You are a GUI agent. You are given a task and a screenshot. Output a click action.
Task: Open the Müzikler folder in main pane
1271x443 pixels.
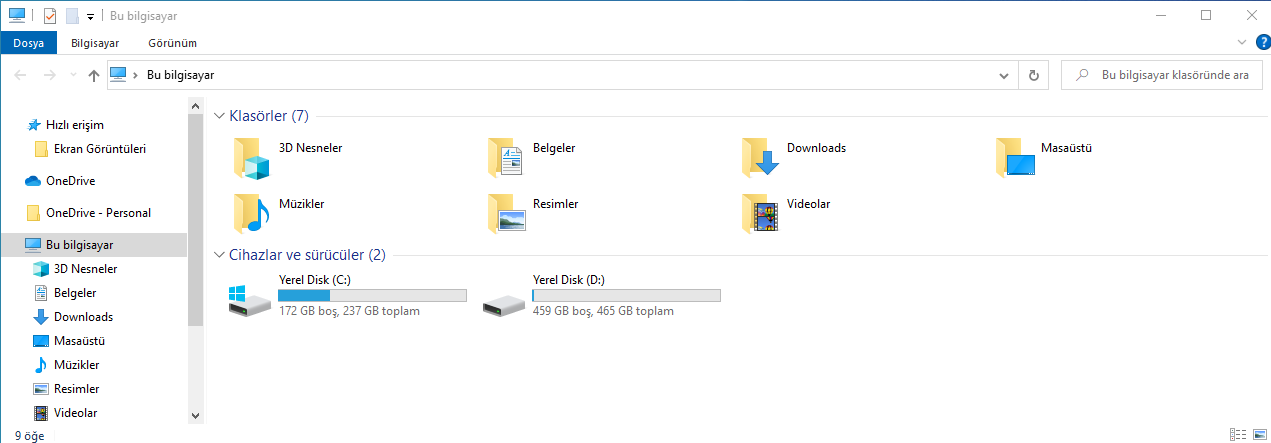tap(279, 213)
